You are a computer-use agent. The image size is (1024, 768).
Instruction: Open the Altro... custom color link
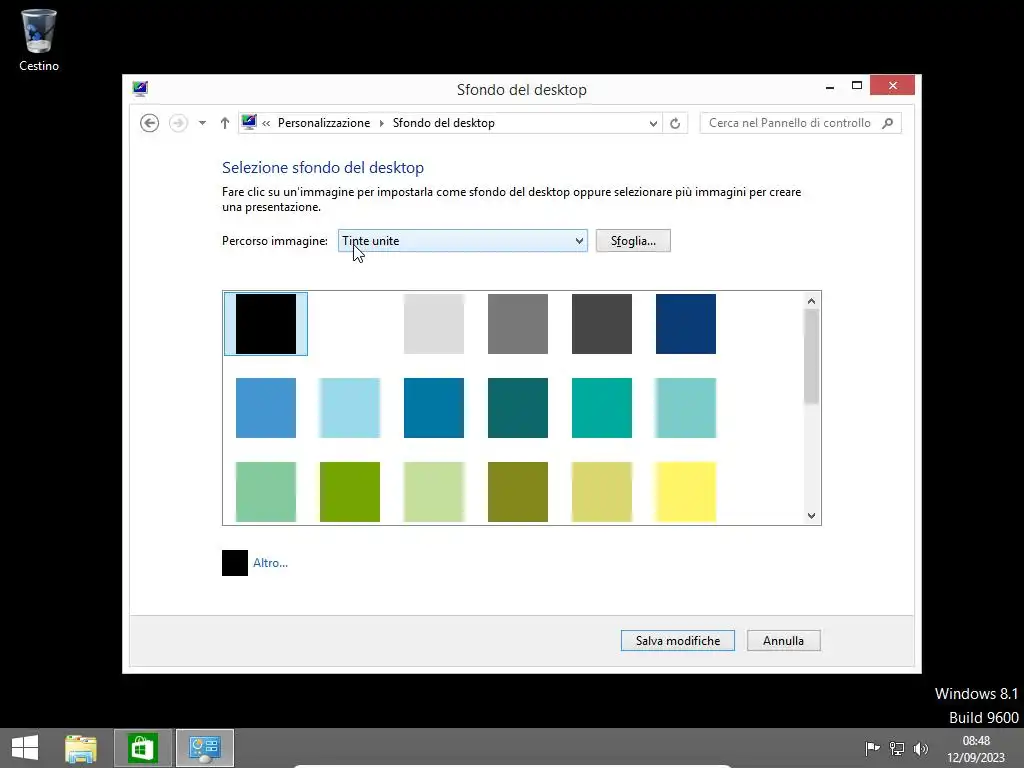point(270,563)
